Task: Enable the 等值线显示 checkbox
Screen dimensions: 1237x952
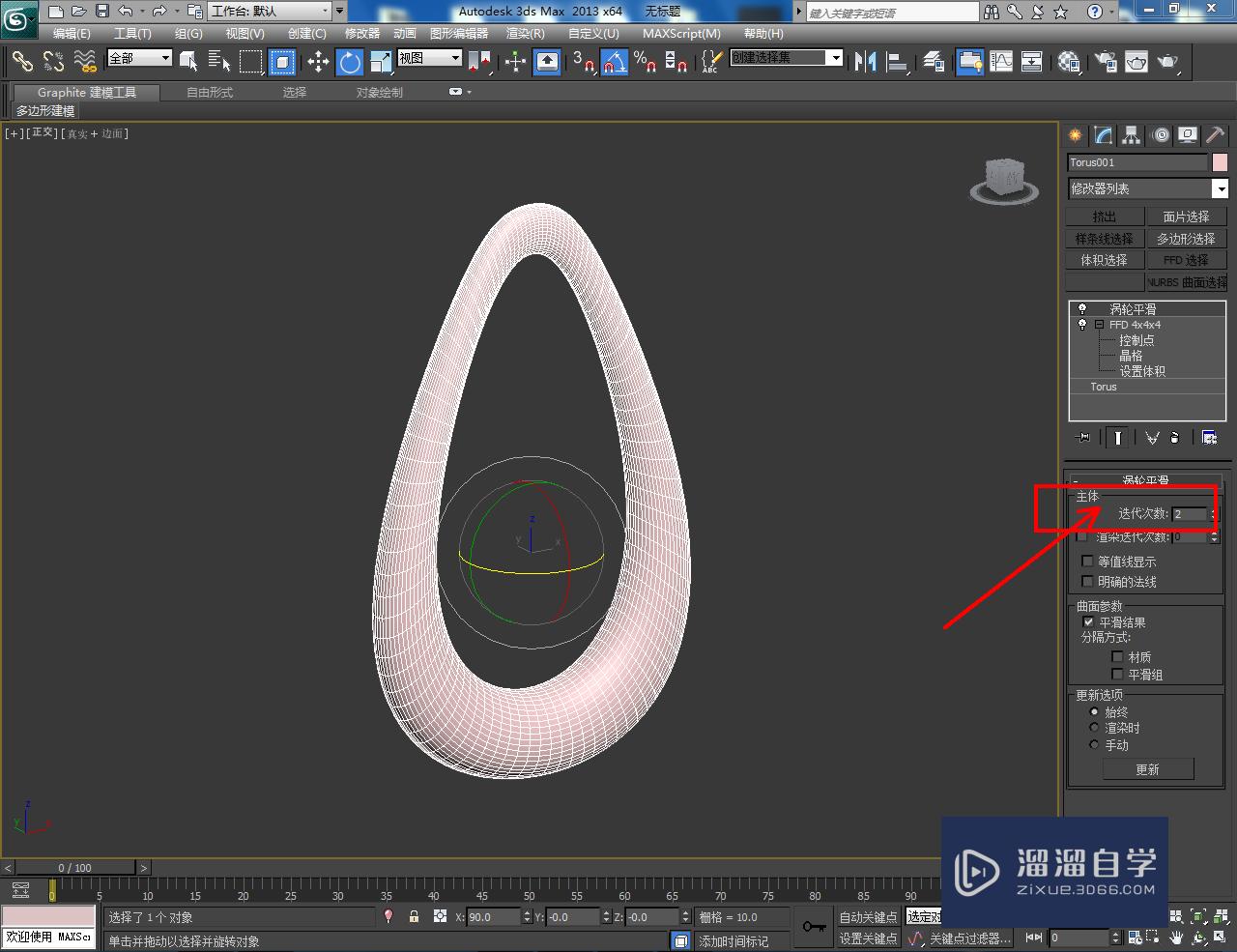Action: click(x=1088, y=561)
